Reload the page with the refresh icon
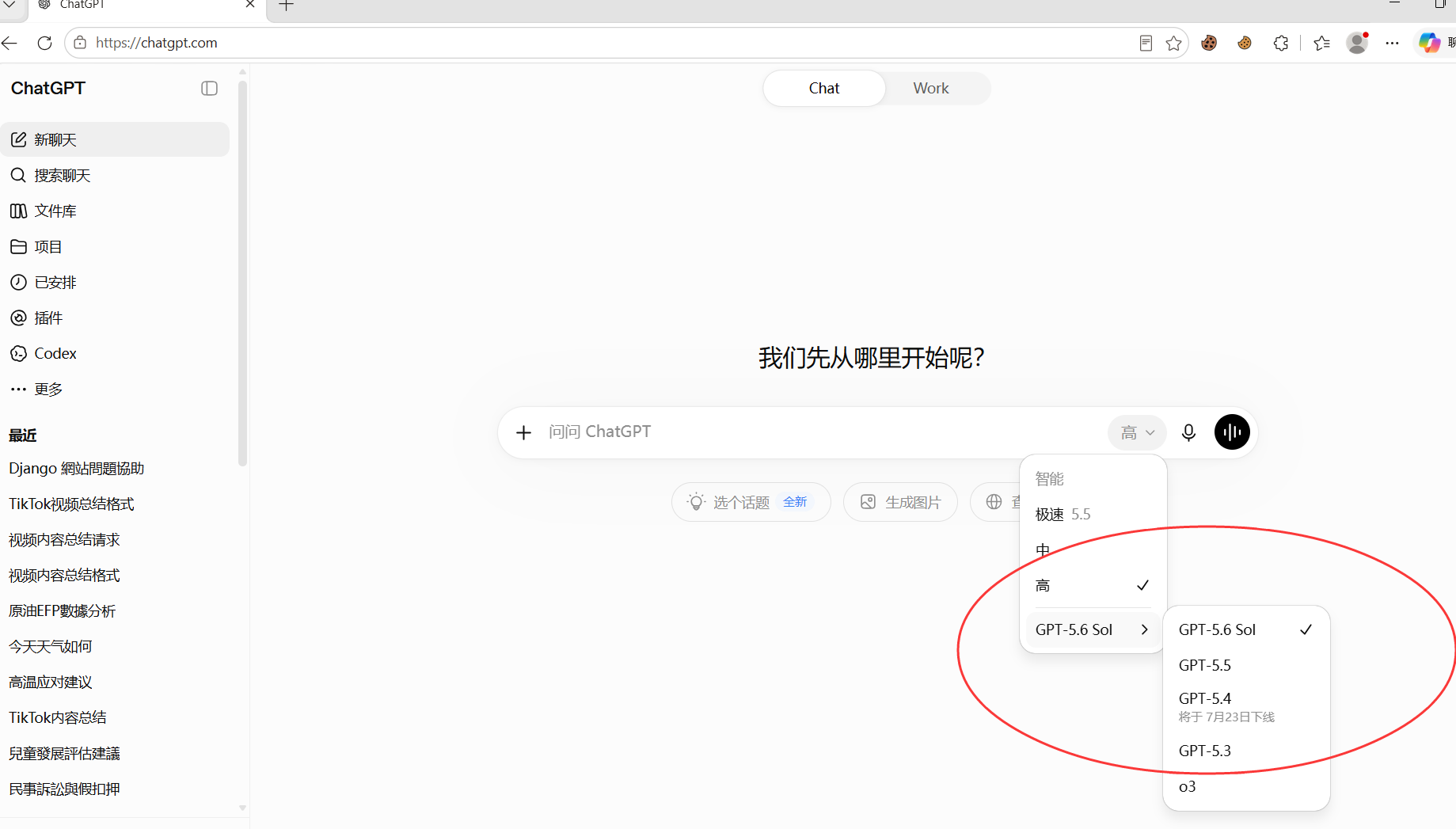This screenshot has height=829, width=1456. 45,43
